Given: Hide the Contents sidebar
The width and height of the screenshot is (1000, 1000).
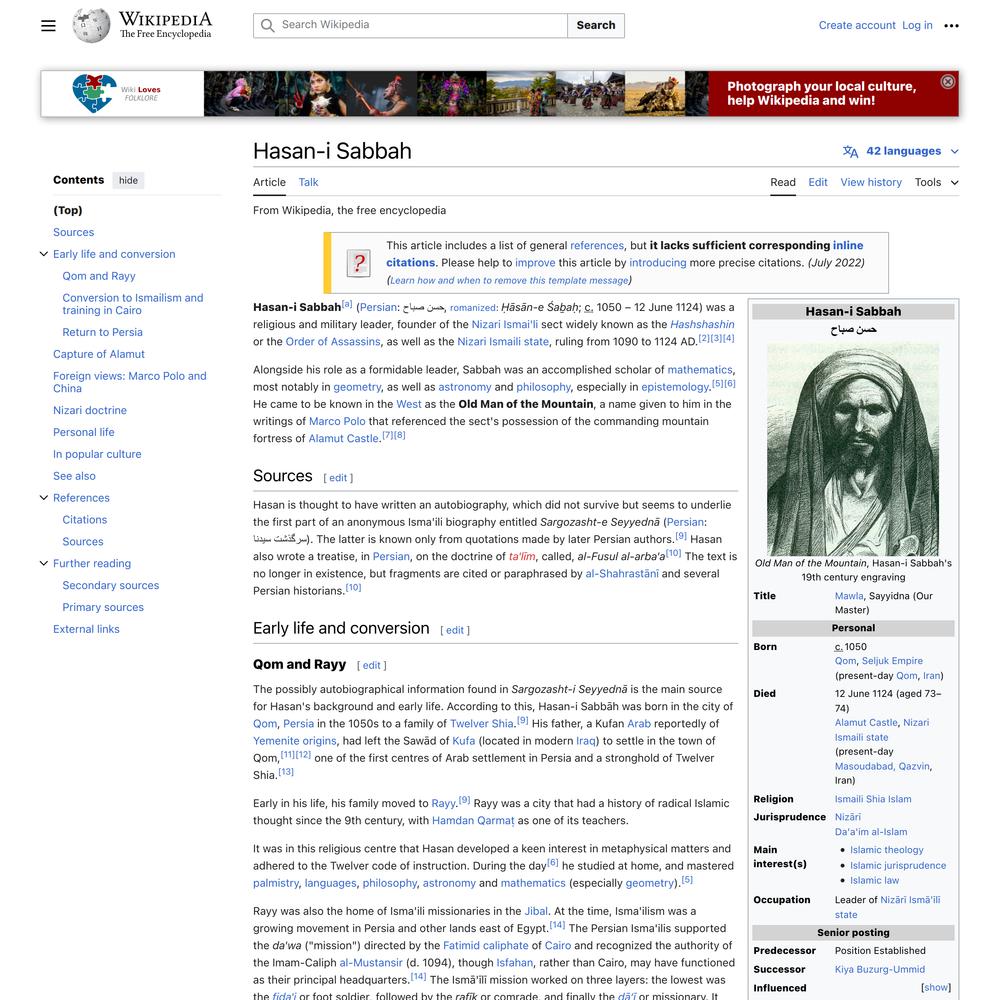Looking at the screenshot, I should coord(128,180).
